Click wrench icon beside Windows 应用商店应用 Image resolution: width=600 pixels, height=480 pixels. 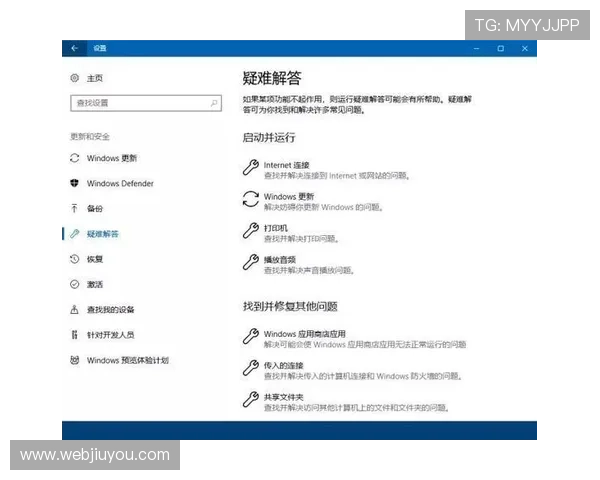pos(251,336)
